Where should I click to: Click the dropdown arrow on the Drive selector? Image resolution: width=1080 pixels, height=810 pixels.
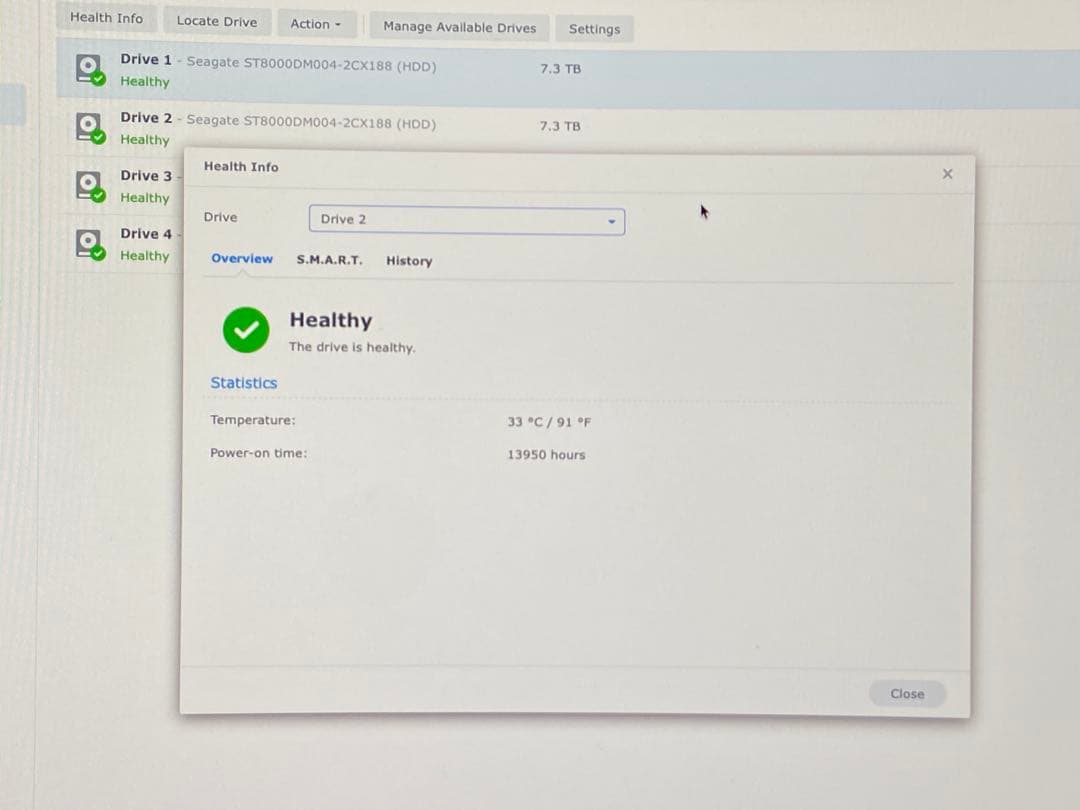[x=612, y=219]
